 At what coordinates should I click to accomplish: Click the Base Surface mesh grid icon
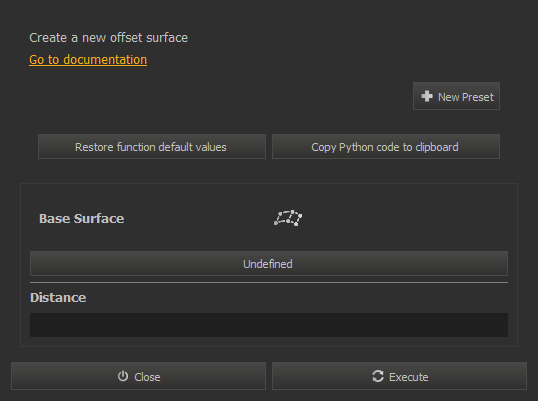click(x=288, y=218)
